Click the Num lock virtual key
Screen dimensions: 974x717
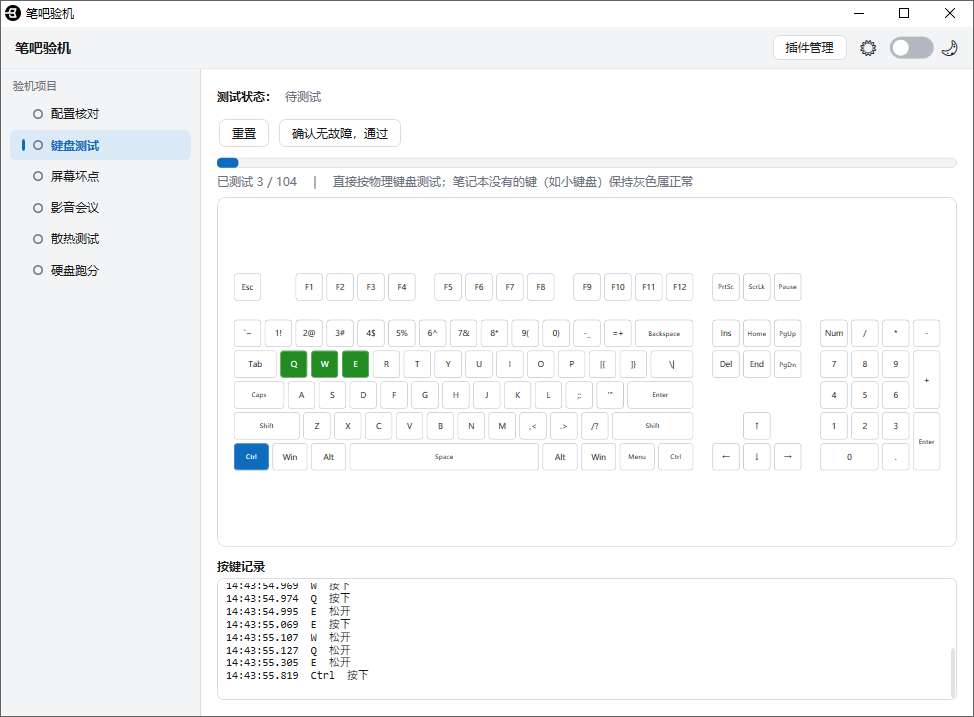point(834,334)
